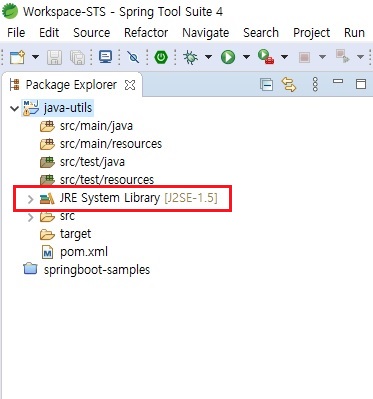
Task: Click the Debug bug icon
Action: 190,57
